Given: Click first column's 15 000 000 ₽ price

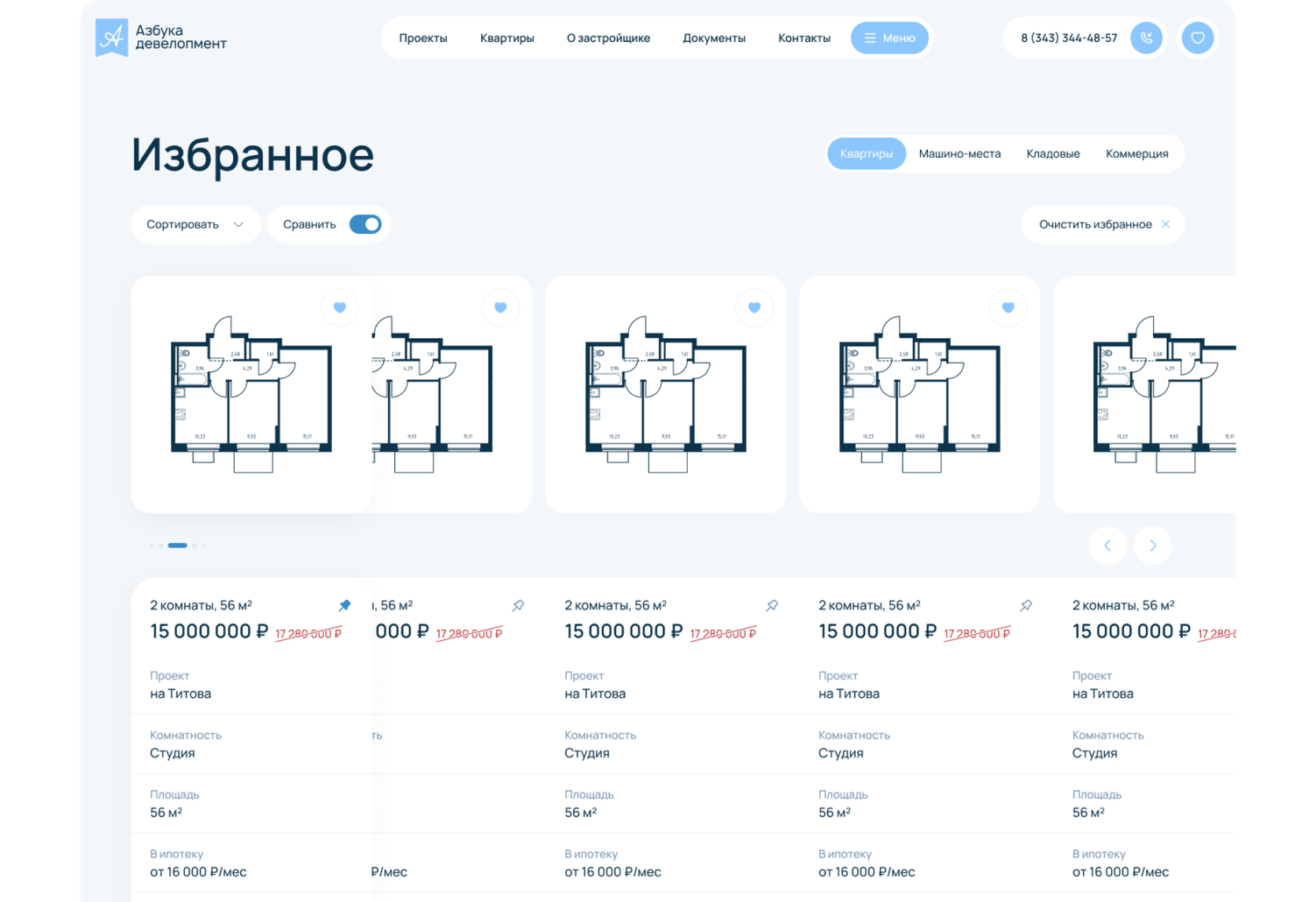Looking at the screenshot, I should [209, 631].
